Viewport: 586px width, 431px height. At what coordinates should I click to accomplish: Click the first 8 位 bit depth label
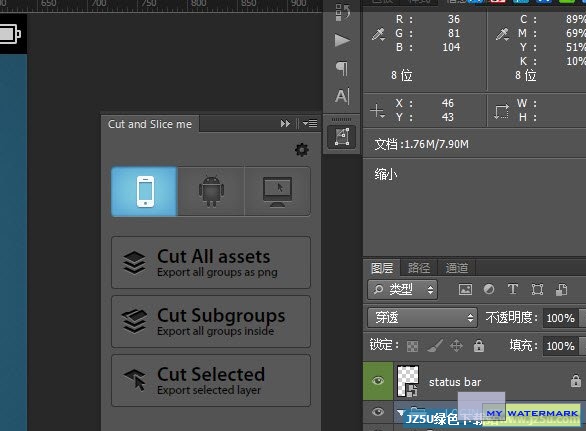pos(401,76)
